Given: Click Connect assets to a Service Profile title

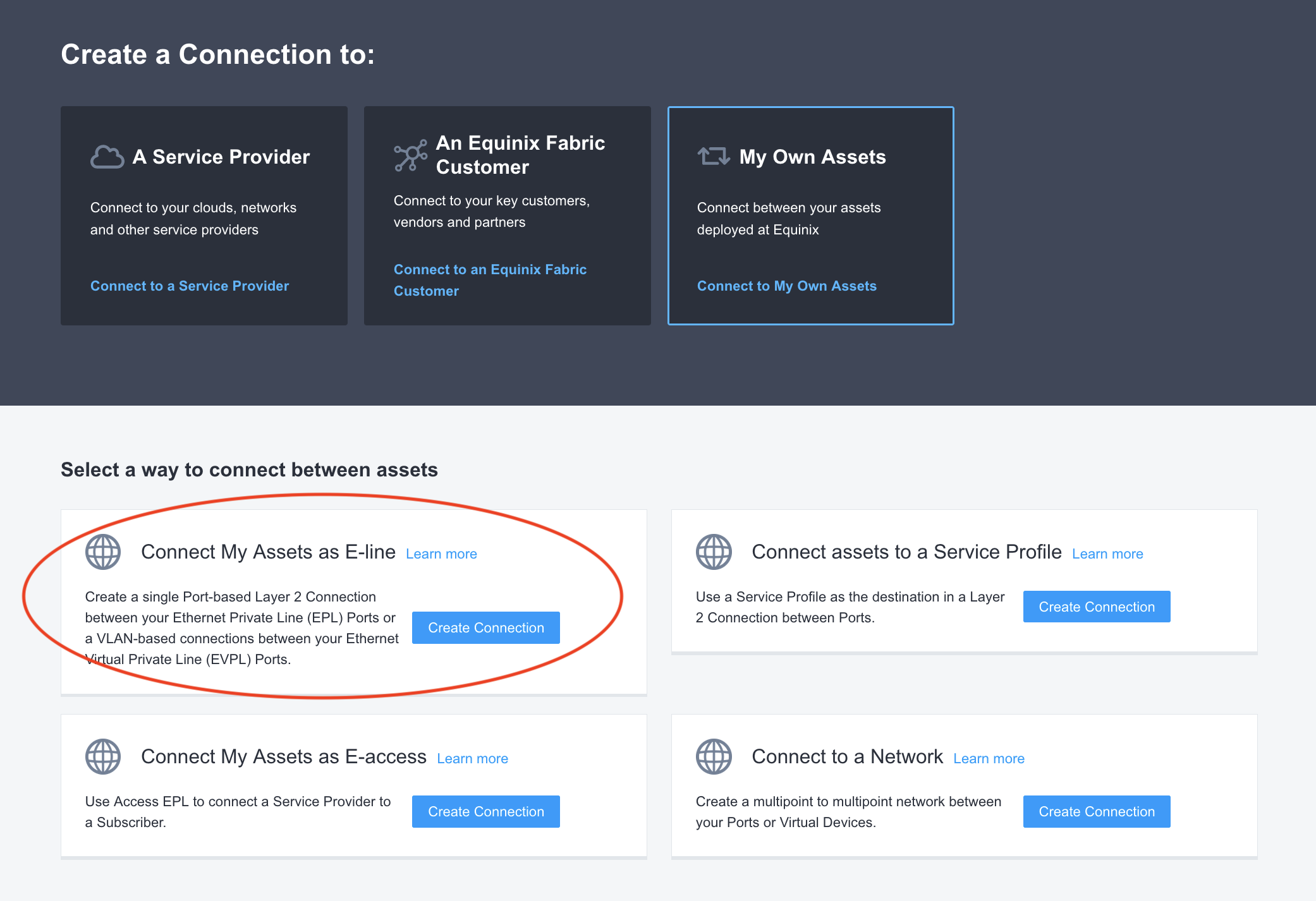Looking at the screenshot, I should click(906, 552).
